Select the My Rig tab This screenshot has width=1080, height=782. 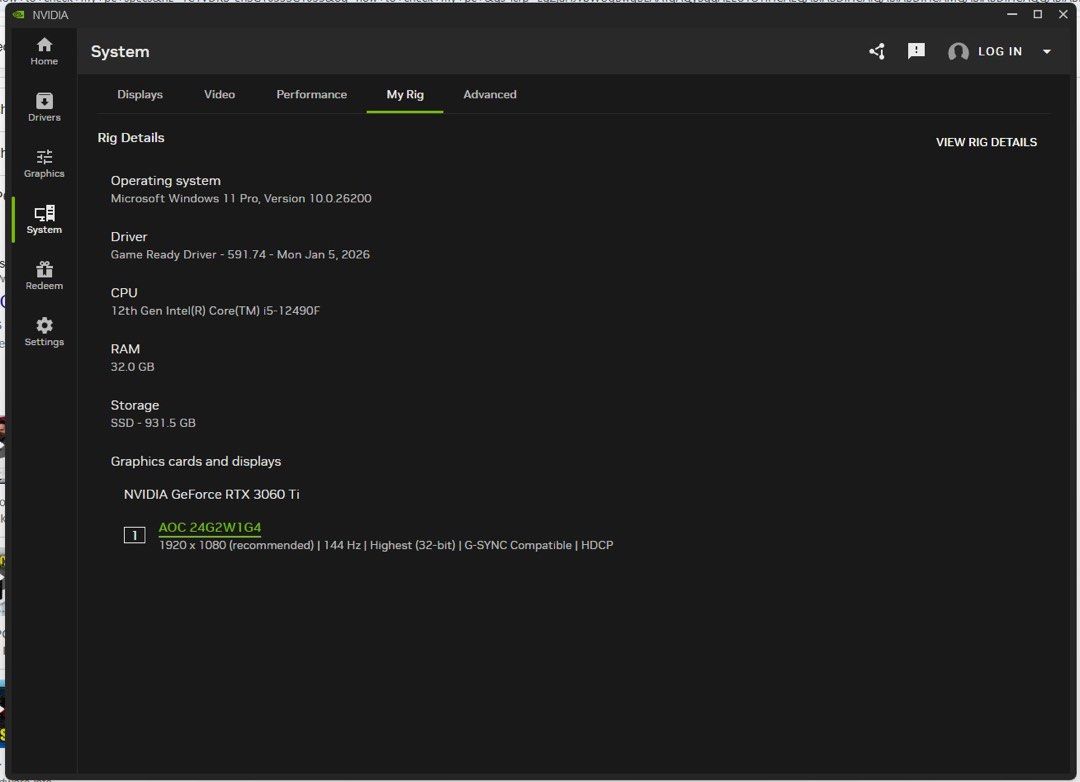click(405, 94)
